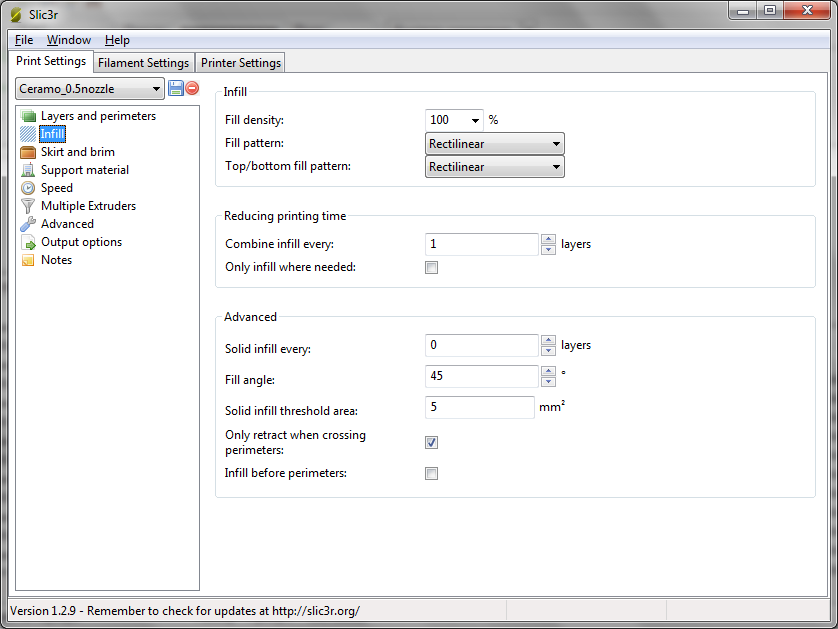Uncheck Only retract when crossing perimeters
The image size is (838, 629).
(x=431, y=442)
